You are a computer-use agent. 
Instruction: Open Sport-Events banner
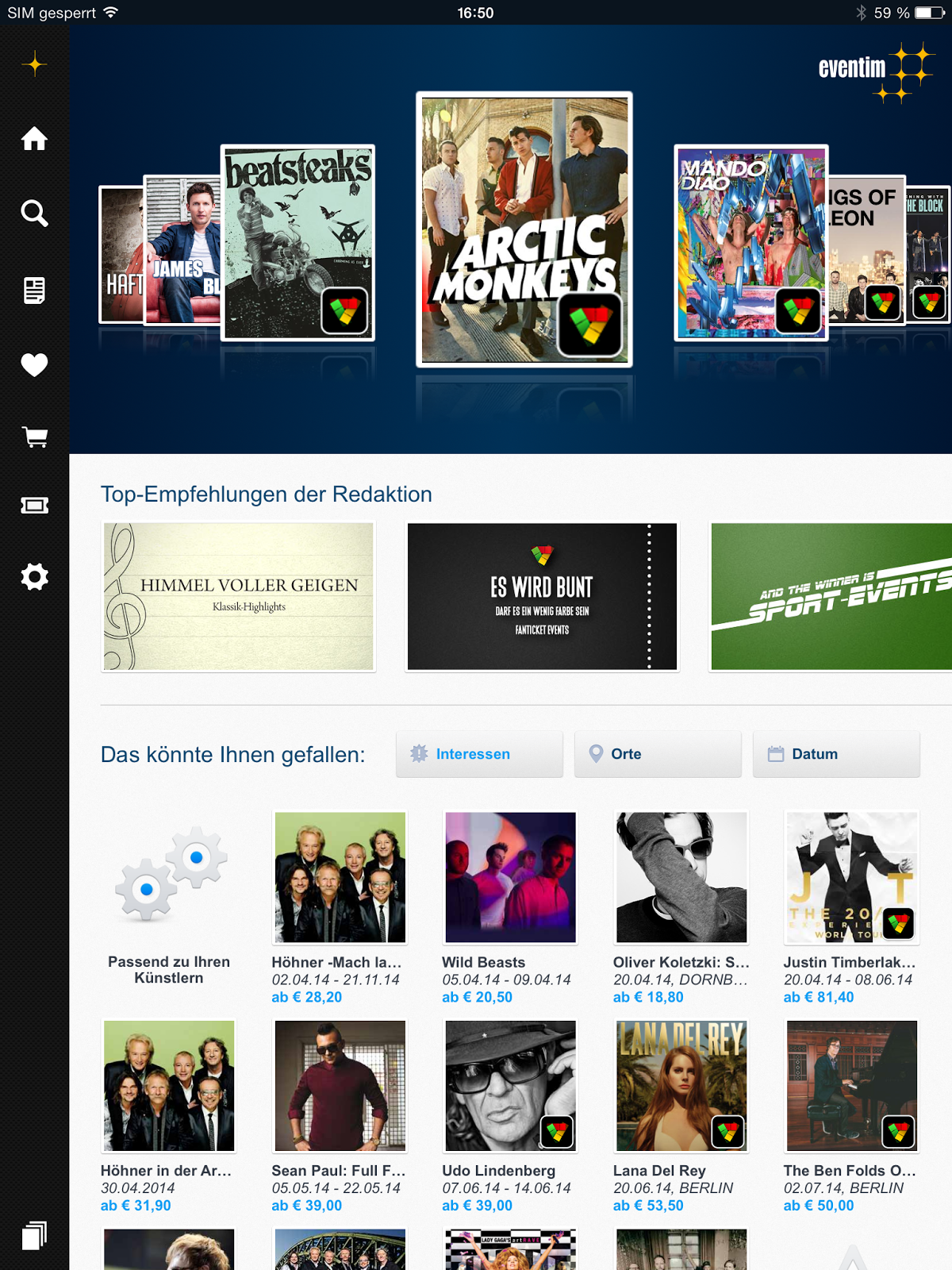pyautogui.click(x=831, y=597)
